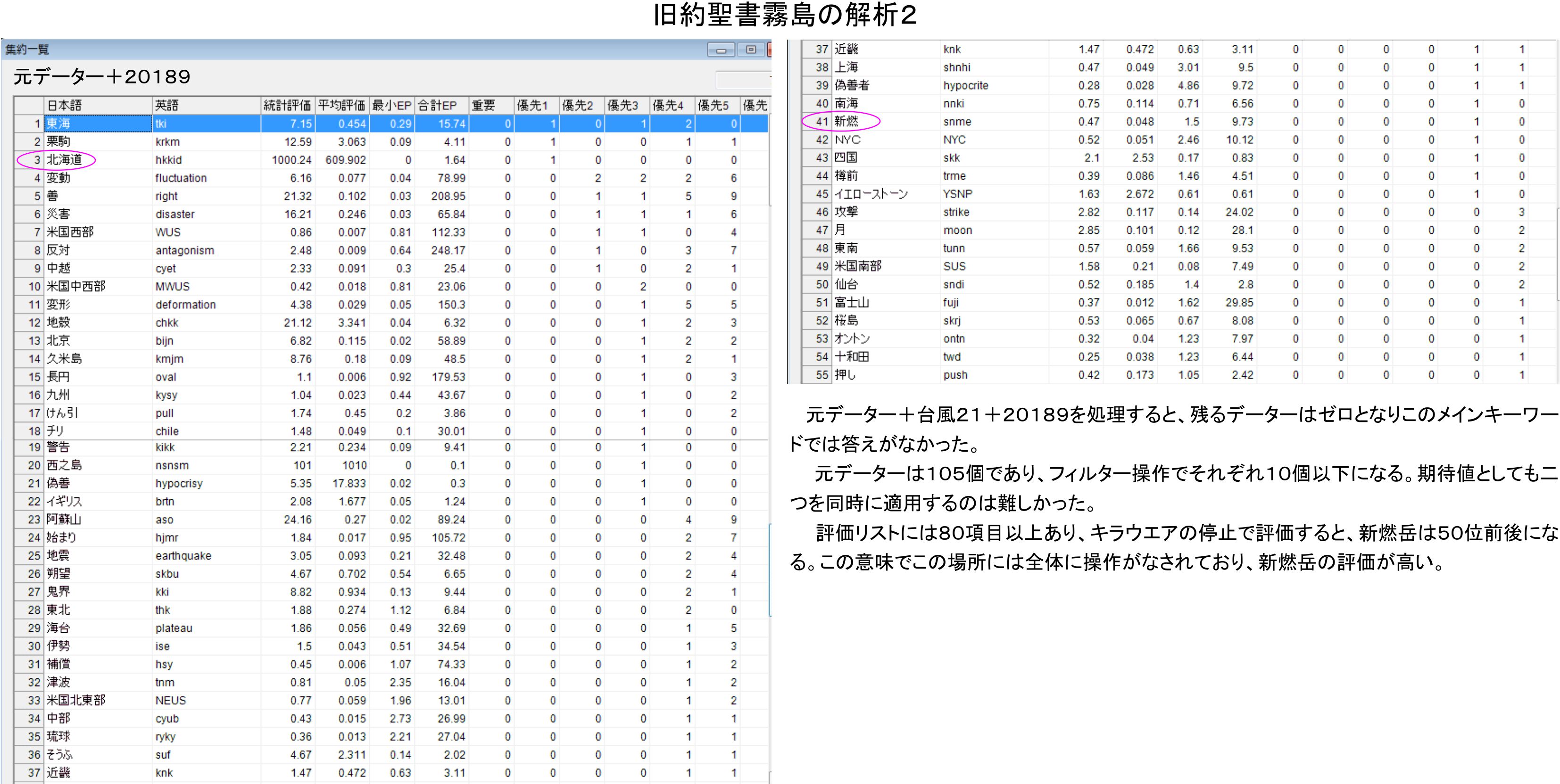Sort by the 英語 column header

[206, 105]
